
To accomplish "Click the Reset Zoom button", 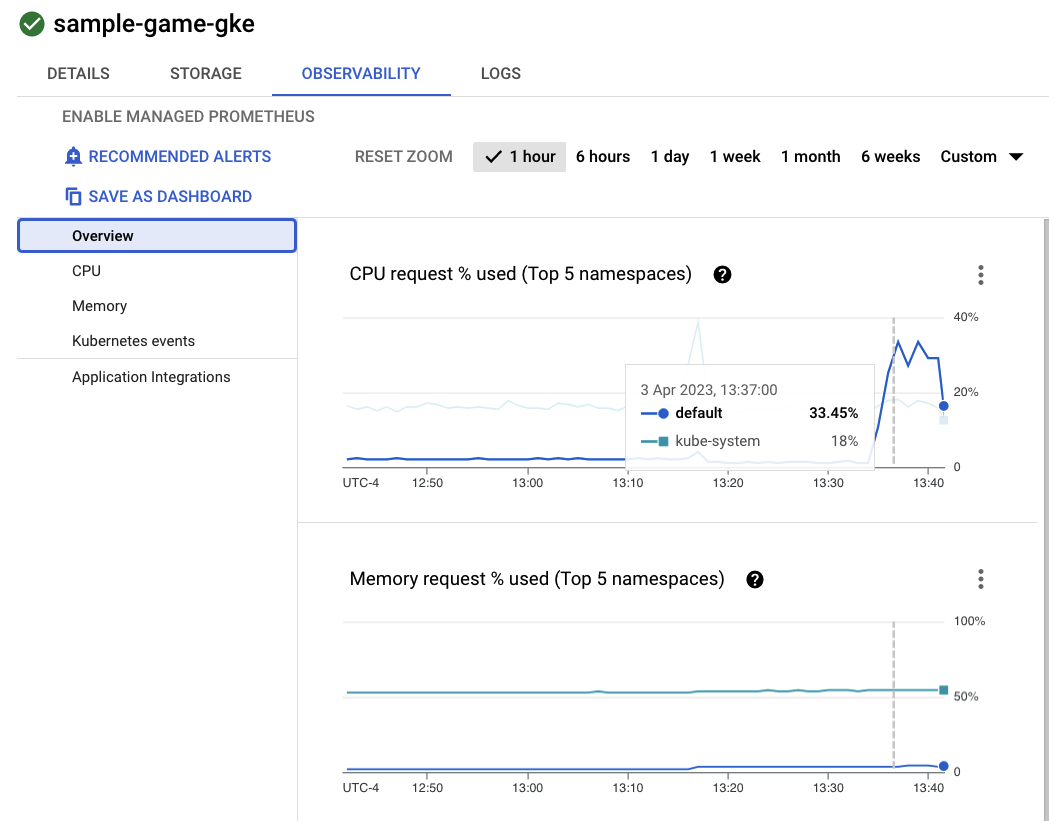I will (404, 157).
